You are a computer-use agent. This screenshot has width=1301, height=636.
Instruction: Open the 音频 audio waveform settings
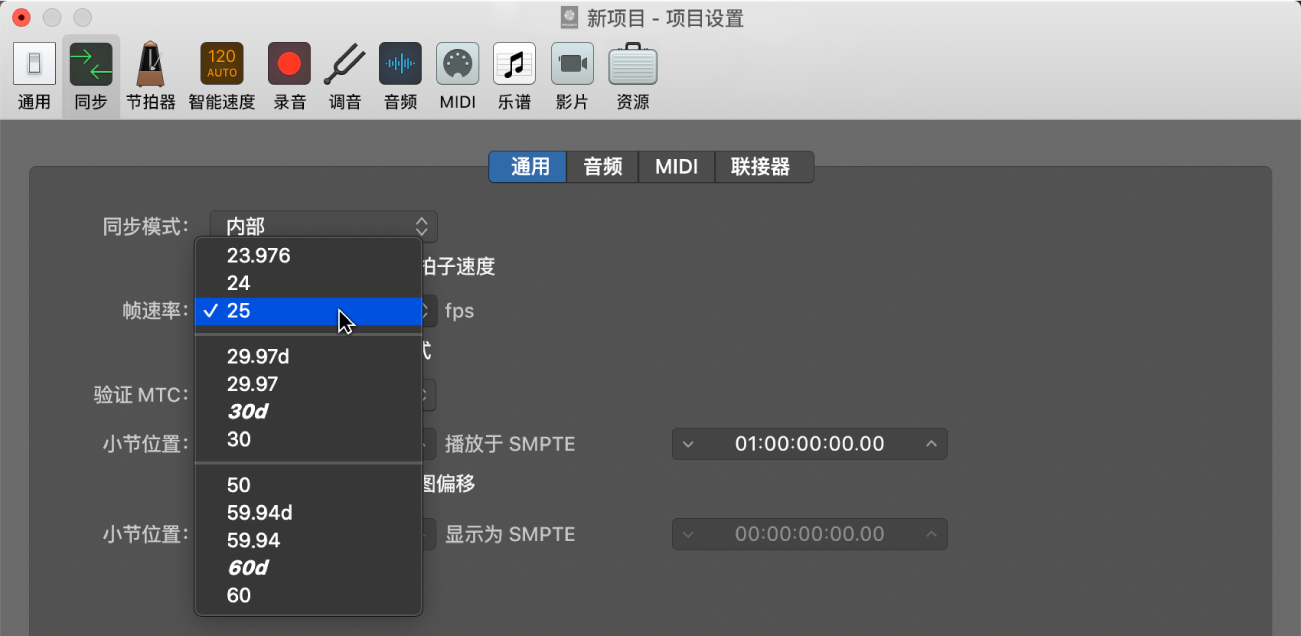click(400, 77)
